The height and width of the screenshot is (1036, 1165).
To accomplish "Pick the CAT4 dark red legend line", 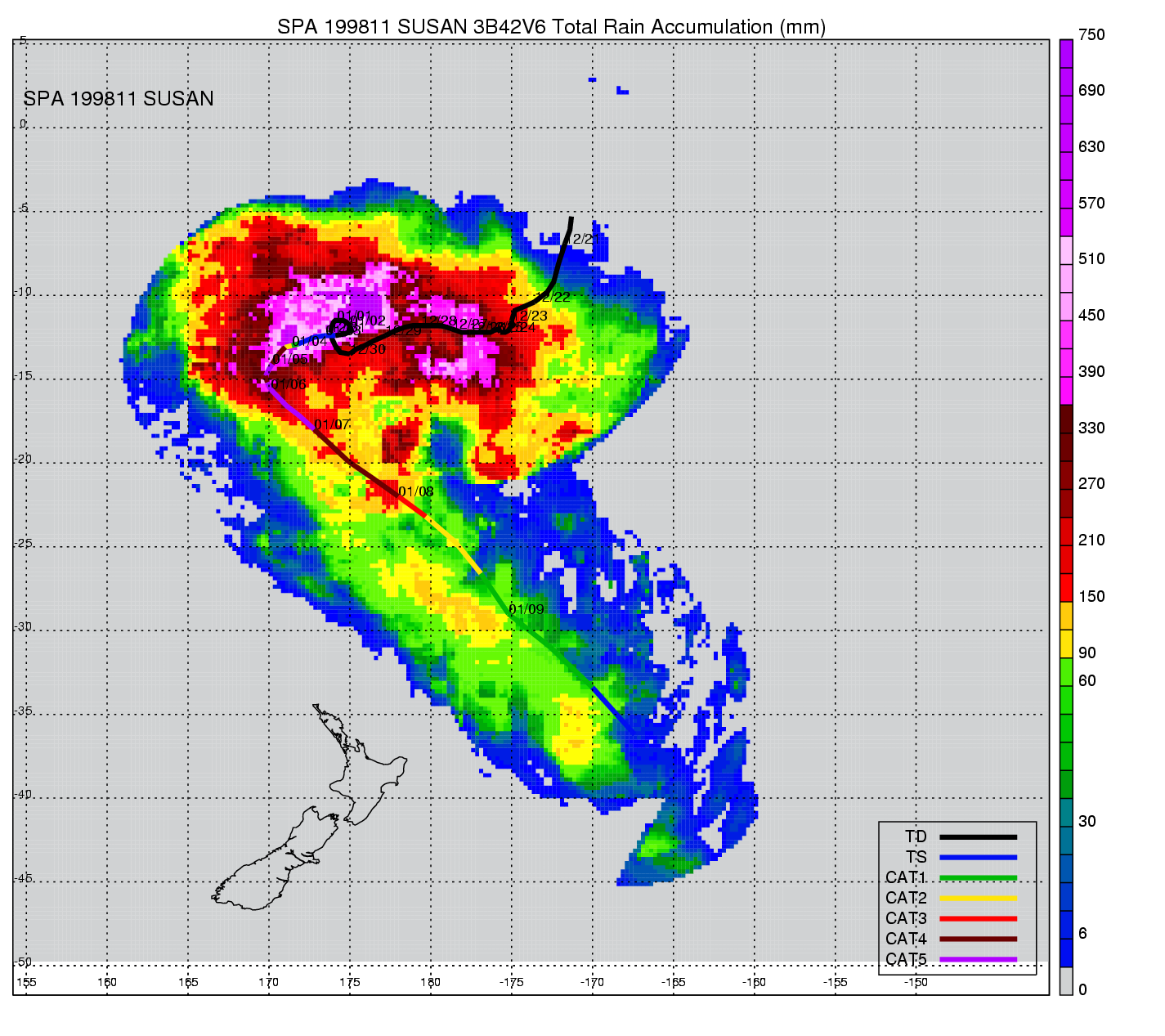I will coord(978,939).
